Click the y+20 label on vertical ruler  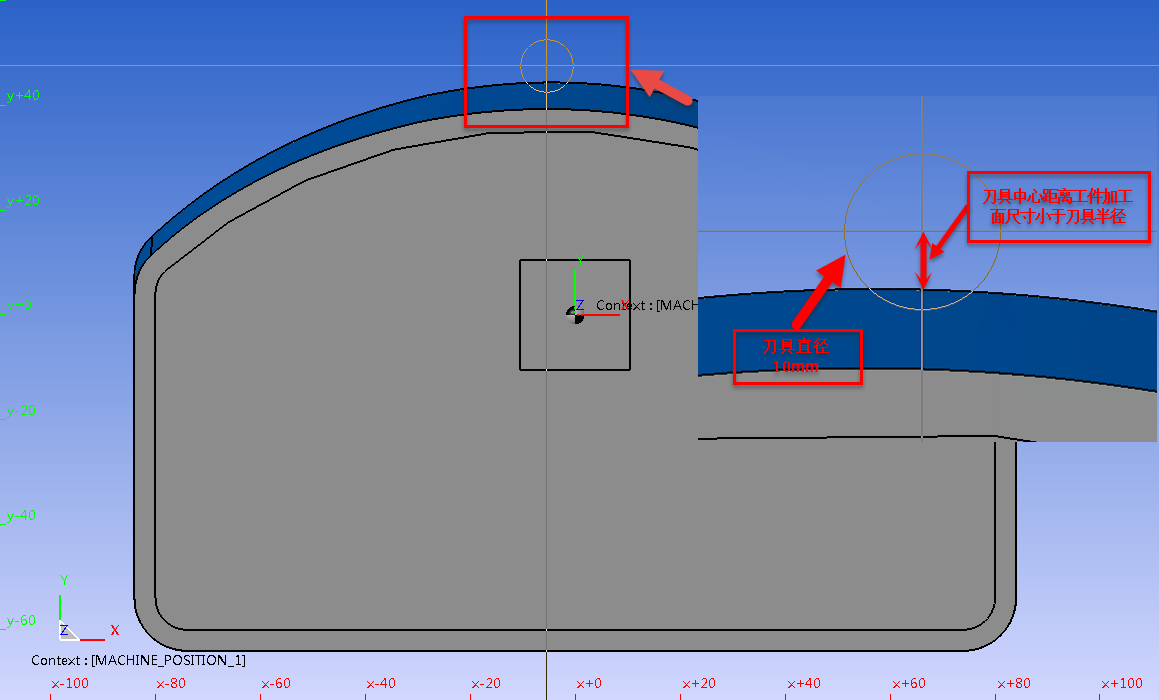point(21,201)
